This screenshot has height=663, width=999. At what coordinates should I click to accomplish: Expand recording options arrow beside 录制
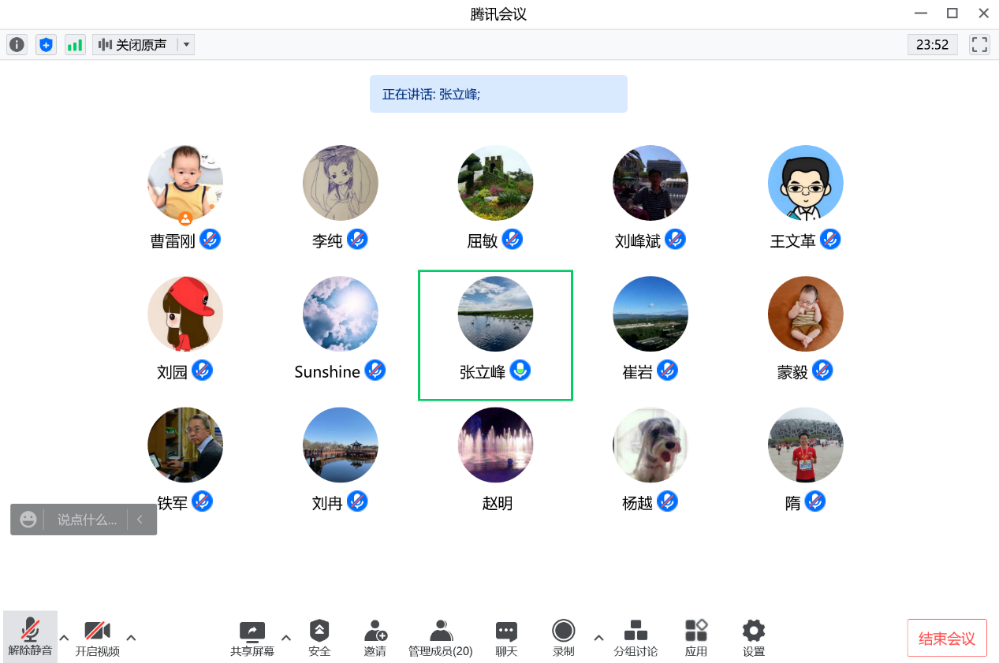[x=598, y=637]
